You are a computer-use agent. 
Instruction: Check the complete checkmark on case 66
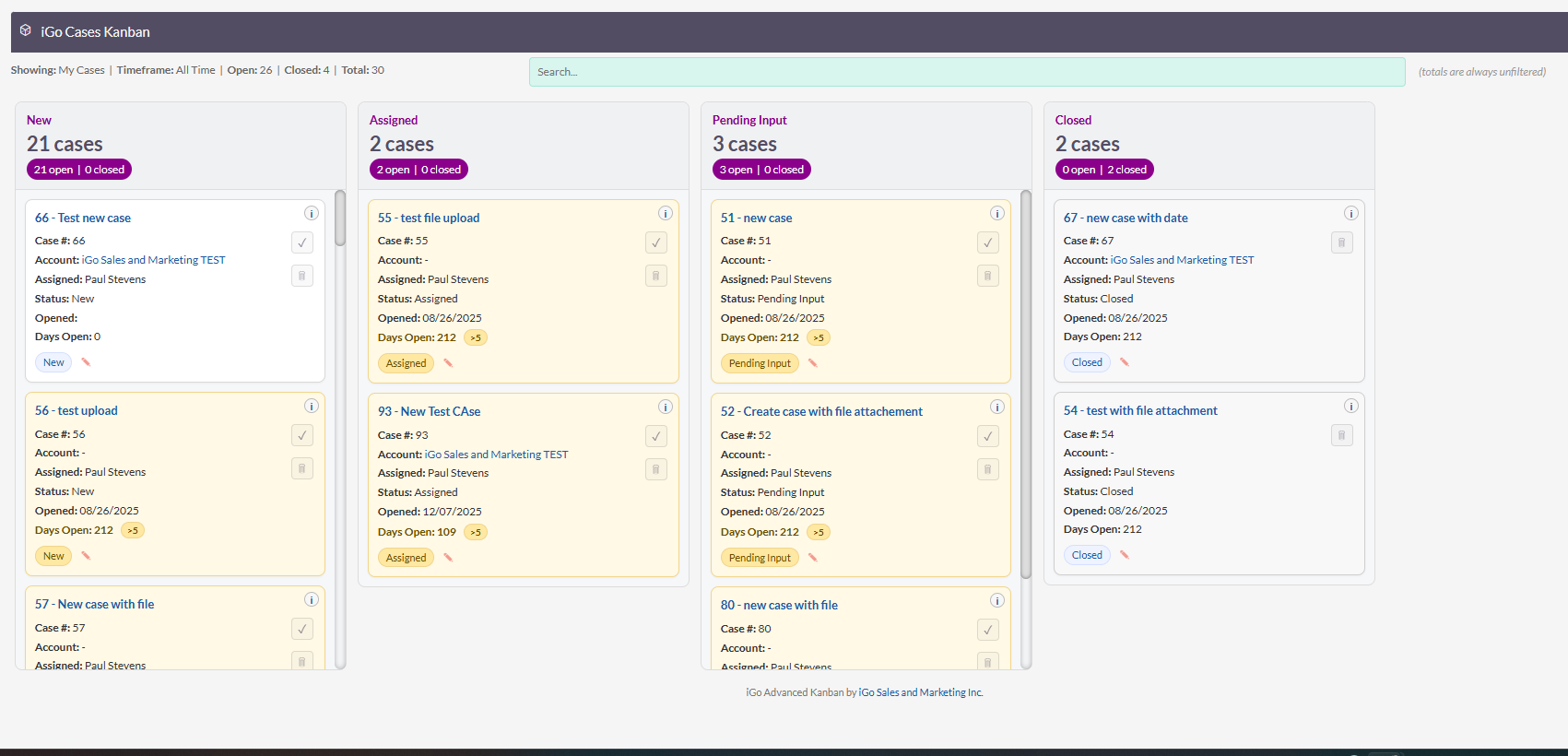(x=302, y=242)
